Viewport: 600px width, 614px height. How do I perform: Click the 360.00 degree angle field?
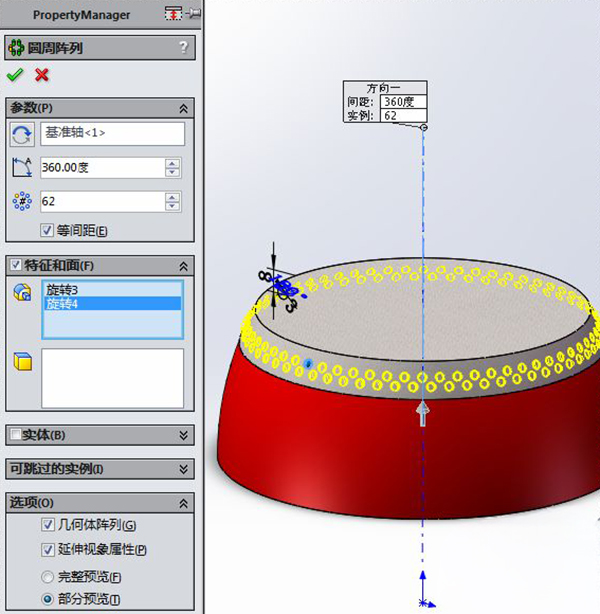[103, 168]
